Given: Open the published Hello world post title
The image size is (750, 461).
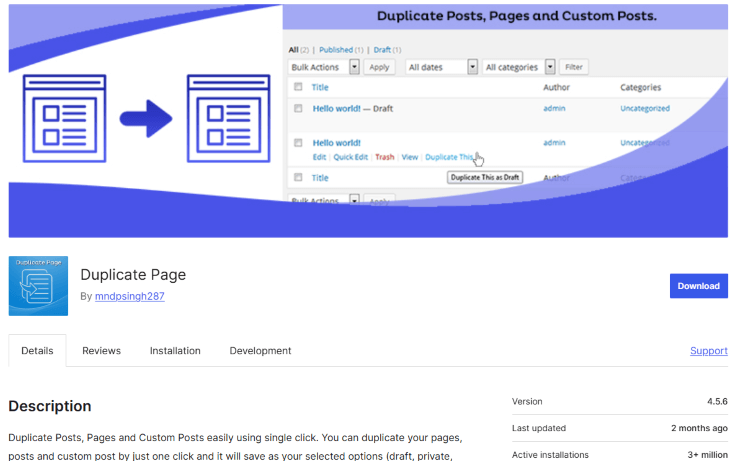Looking at the screenshot, I should pyautogui.click(x=336, y=143).
